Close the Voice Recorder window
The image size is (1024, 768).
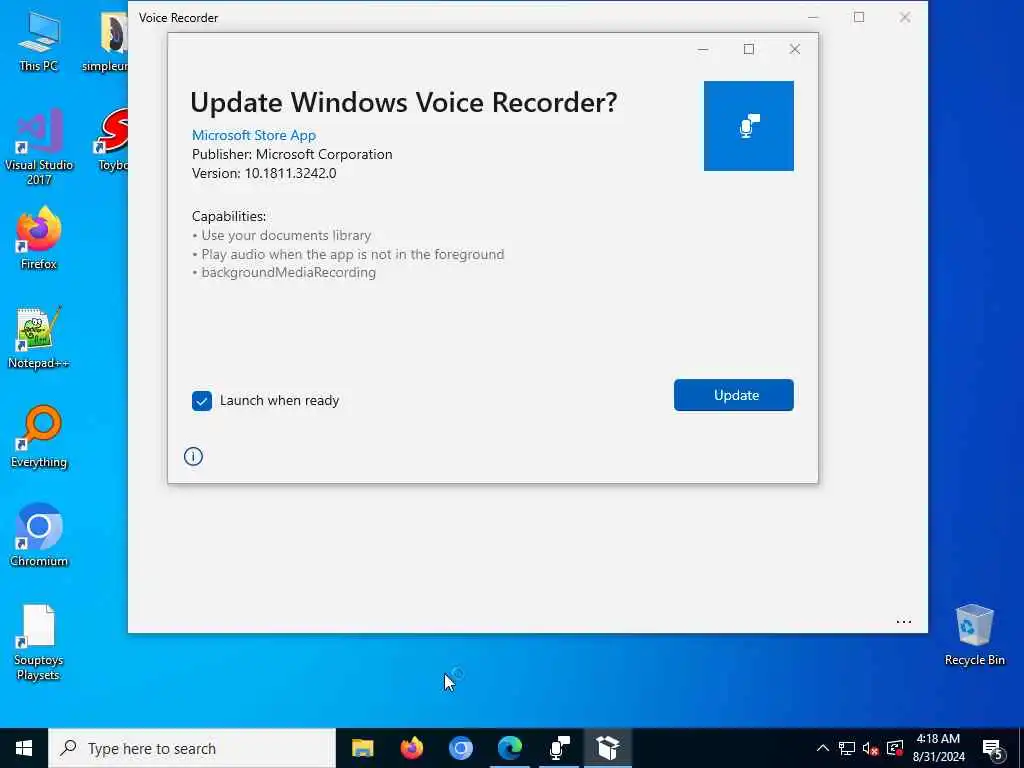pos(905,18)
